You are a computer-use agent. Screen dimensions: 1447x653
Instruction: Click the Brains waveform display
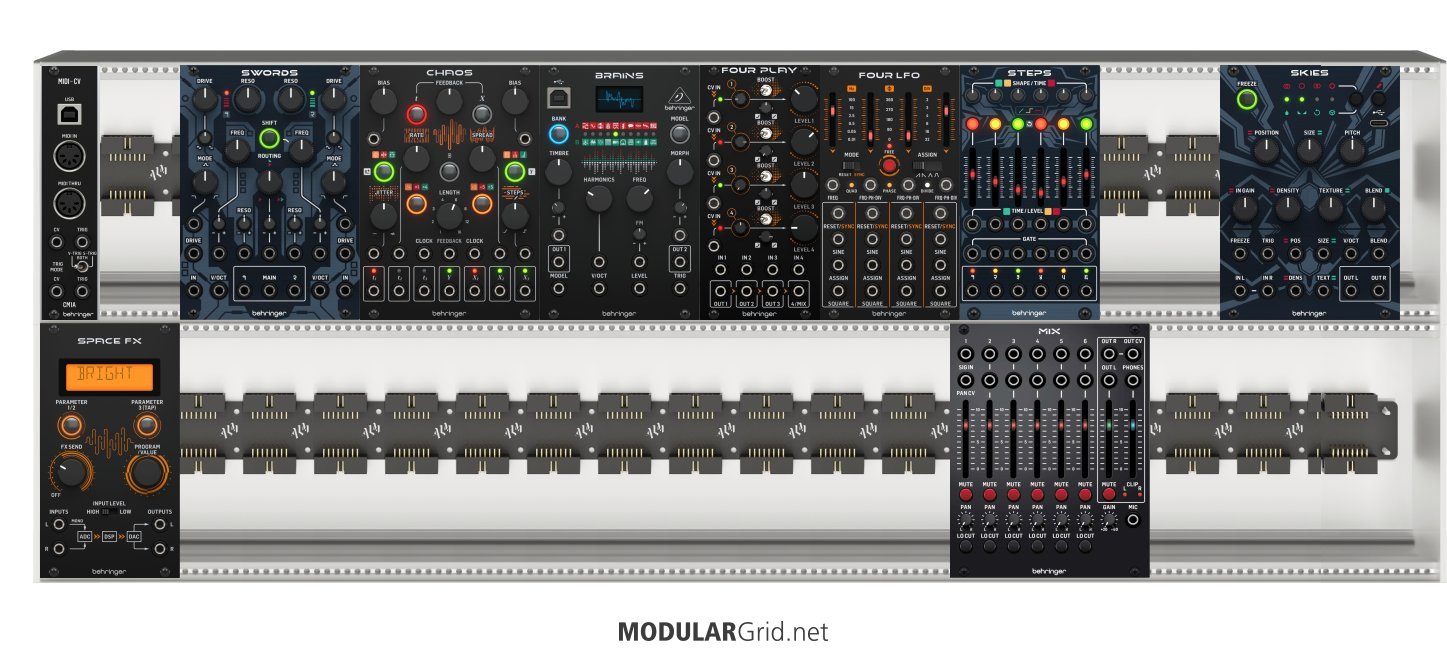(620, 99)
